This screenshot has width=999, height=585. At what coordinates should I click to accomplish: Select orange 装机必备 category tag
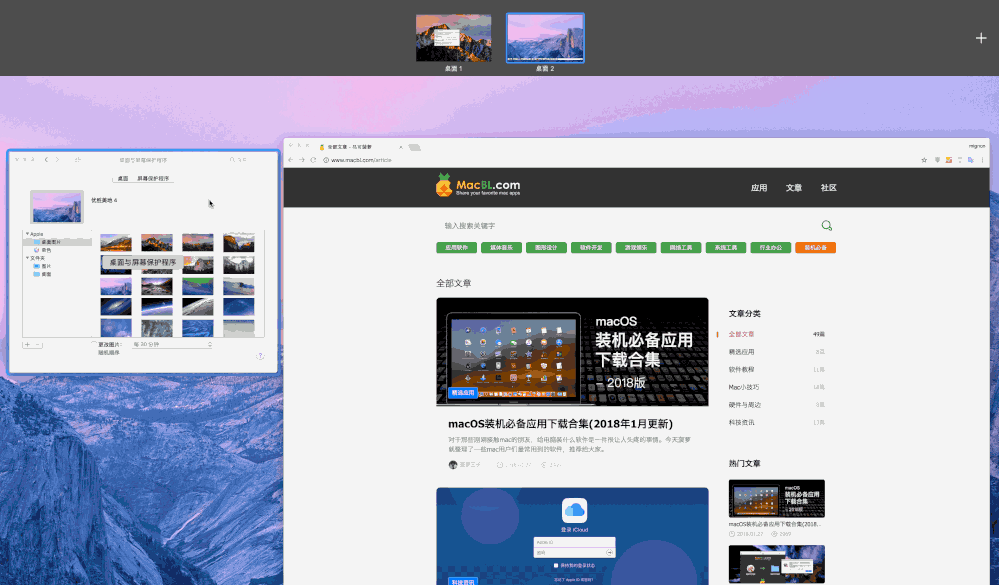coord(816,247)
